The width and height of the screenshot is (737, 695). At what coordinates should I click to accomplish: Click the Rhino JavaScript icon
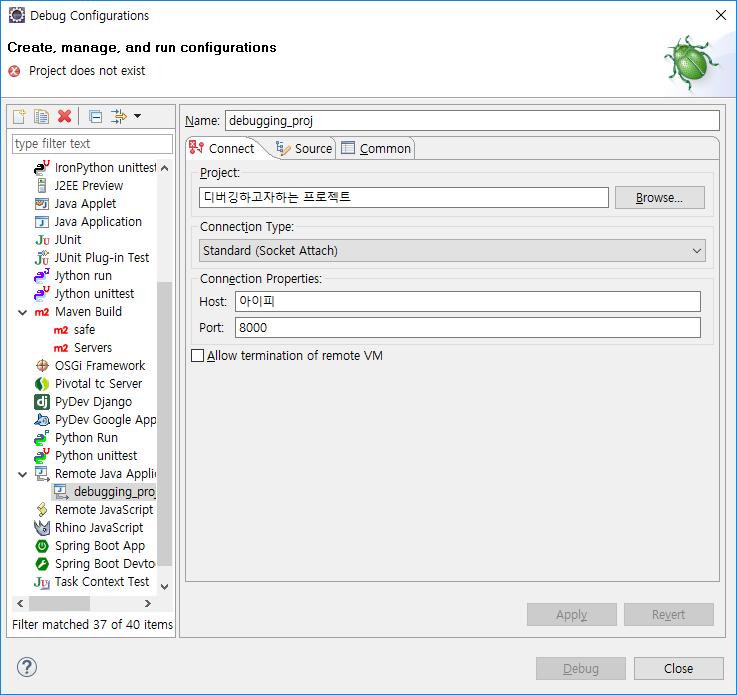coord(42,528)
